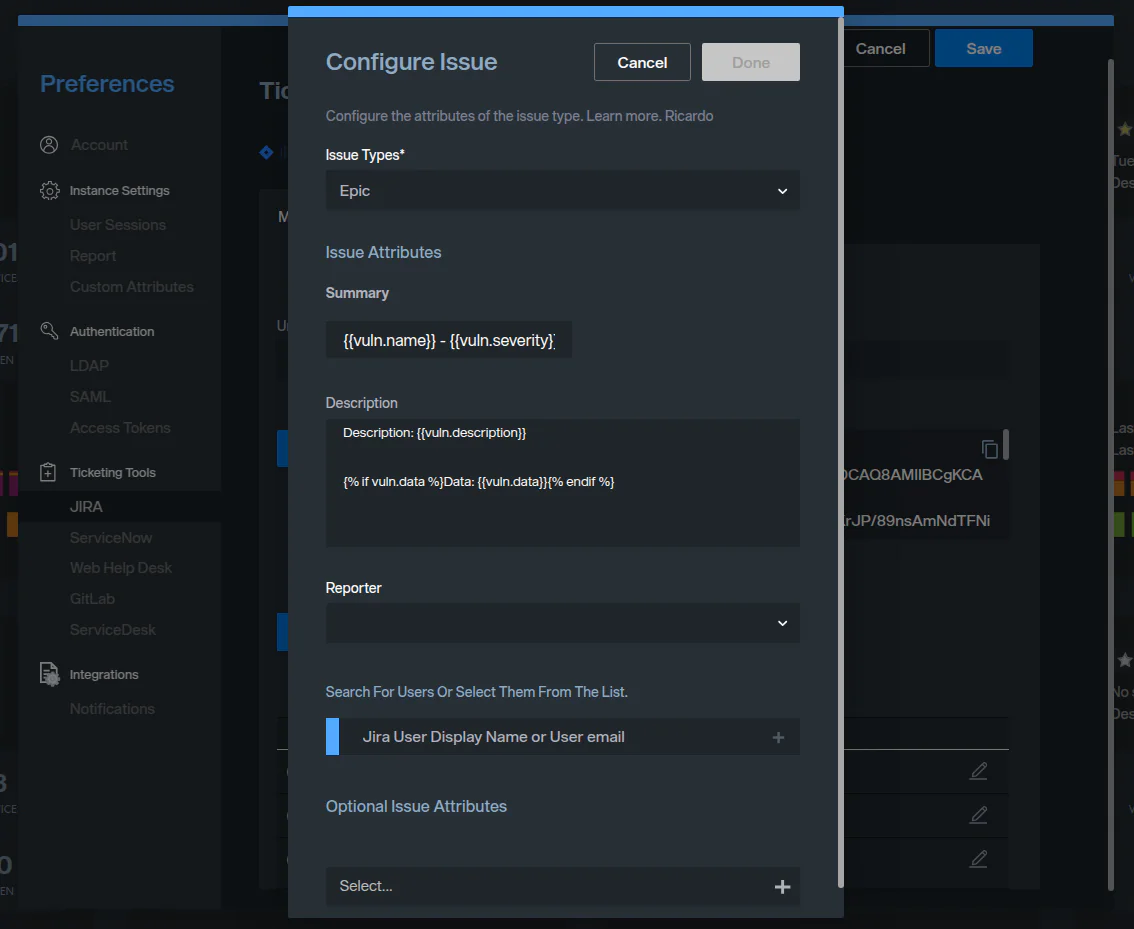Image resolution: width=1134 pixels, height=929 pixels.
Task: Click the Instance Settings gear icon
Action: (x=49, y=191)
